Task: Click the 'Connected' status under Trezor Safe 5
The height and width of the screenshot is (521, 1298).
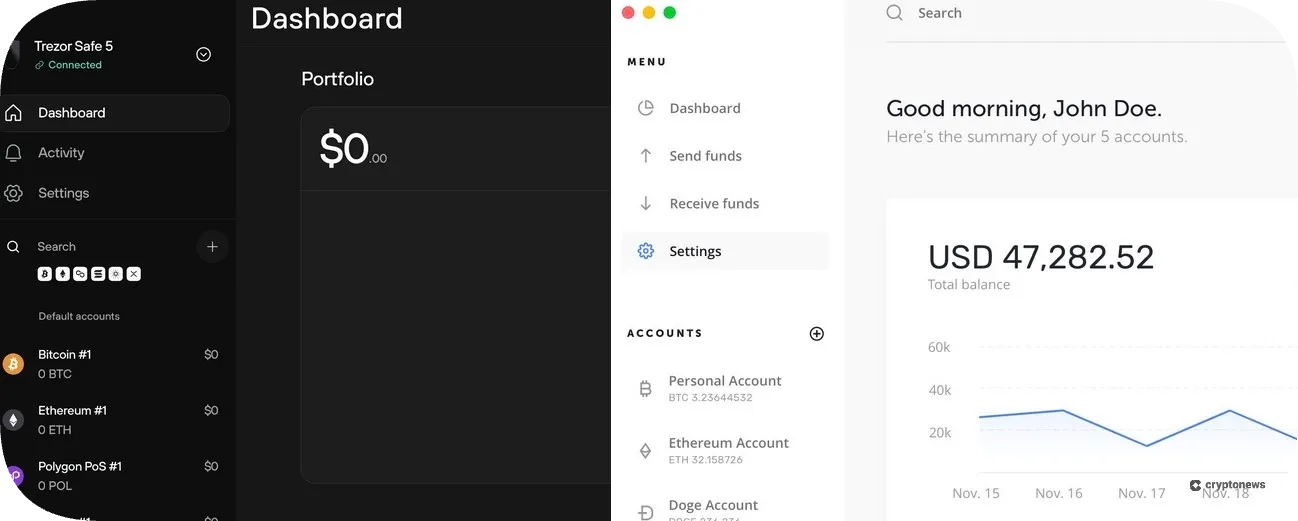Action: (x=75, y=65)
